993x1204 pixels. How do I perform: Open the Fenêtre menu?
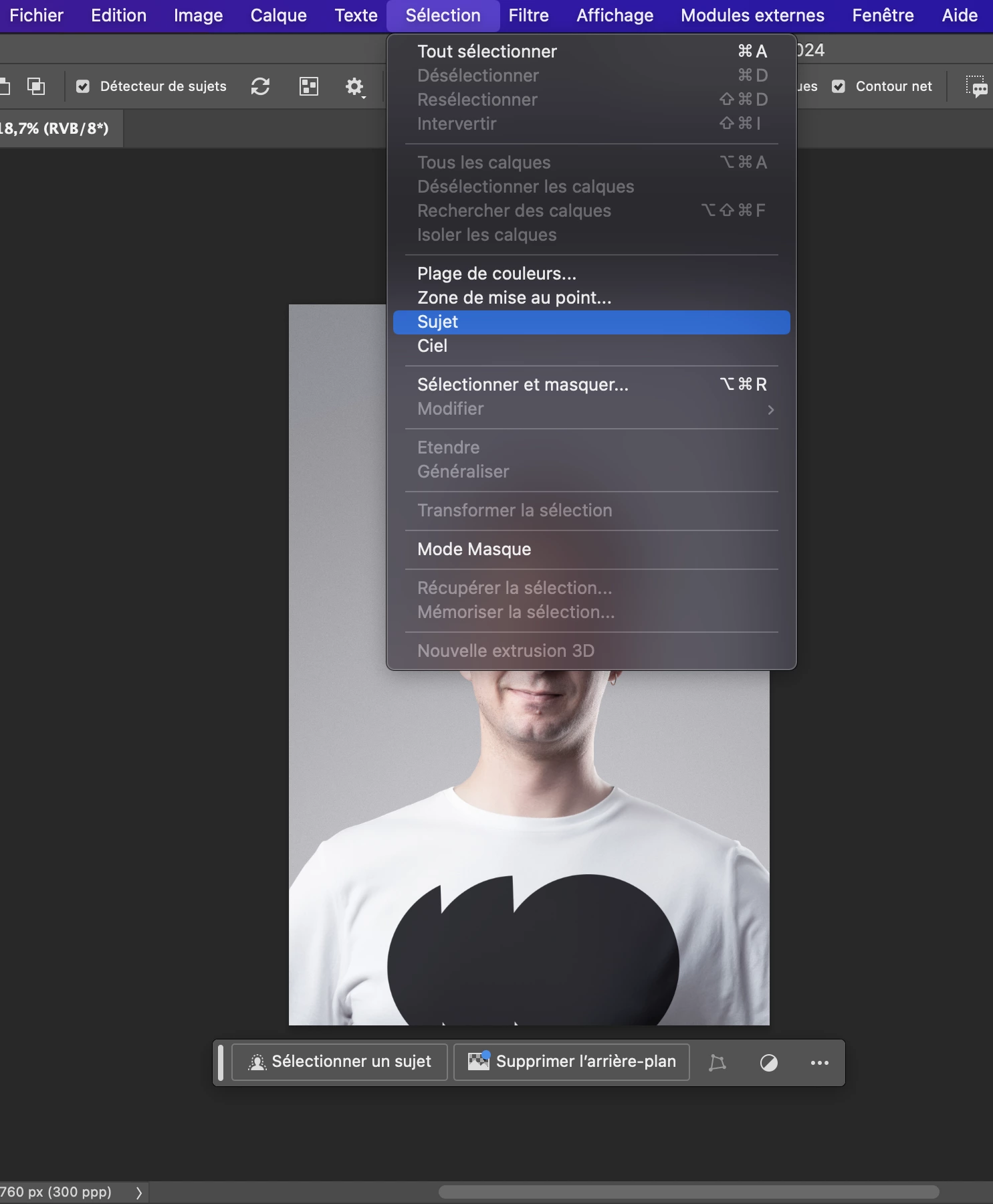[x=883, y=15]
